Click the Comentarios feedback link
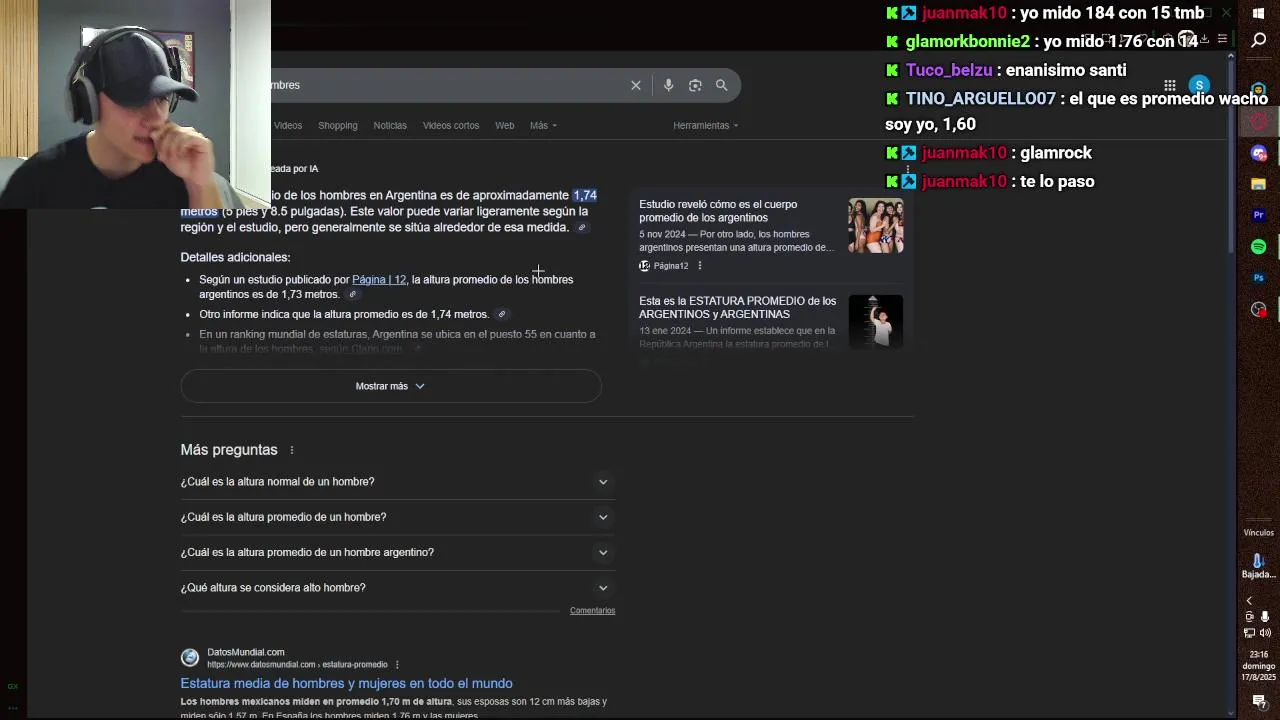 [592, 610]
